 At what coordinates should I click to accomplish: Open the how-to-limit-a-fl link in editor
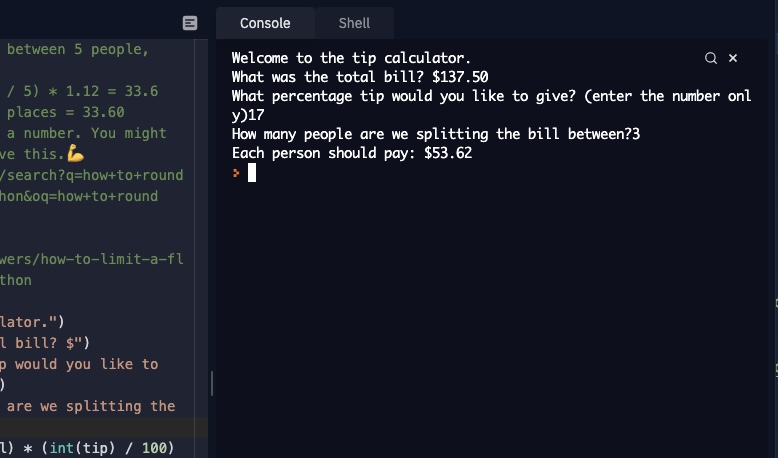[94, 259]
